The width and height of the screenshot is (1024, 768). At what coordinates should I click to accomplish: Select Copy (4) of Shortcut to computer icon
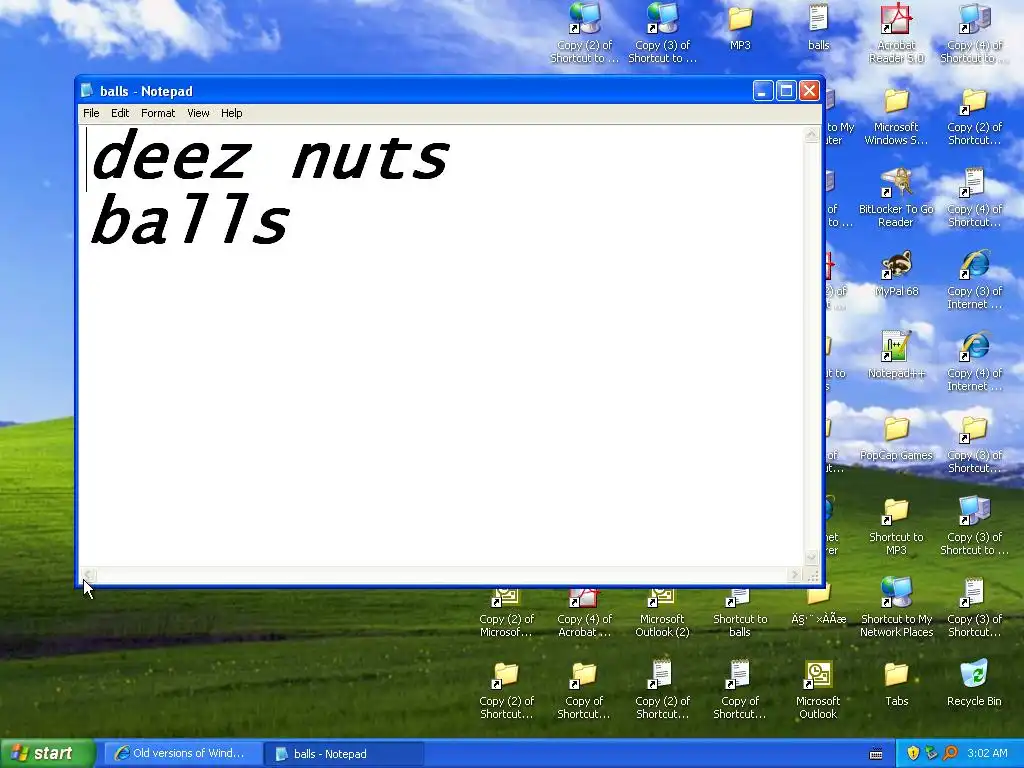[x=974, y=33]
